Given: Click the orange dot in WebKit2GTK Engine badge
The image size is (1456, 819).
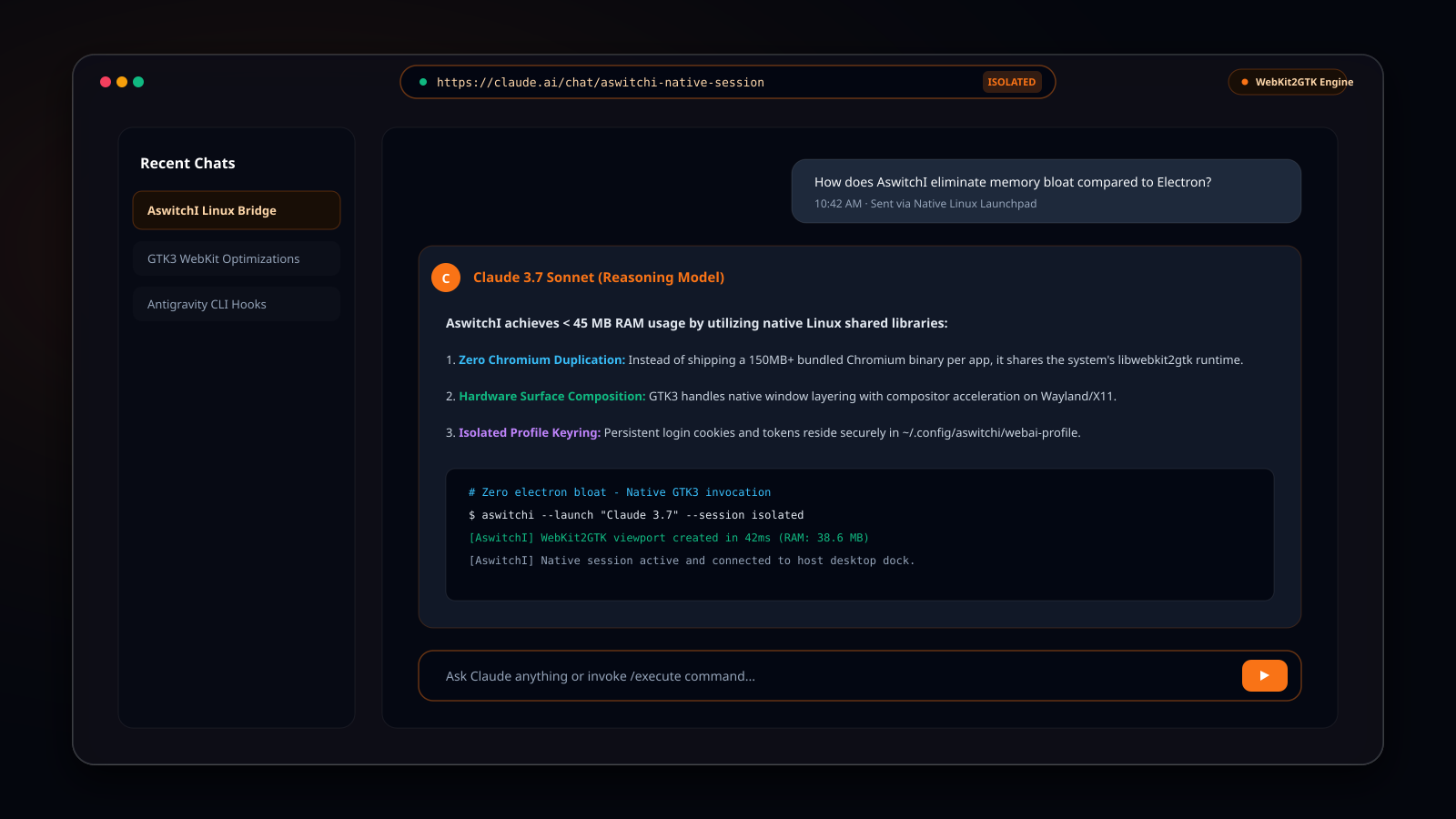Looking at the screenshot, I should pos(1245,82).
